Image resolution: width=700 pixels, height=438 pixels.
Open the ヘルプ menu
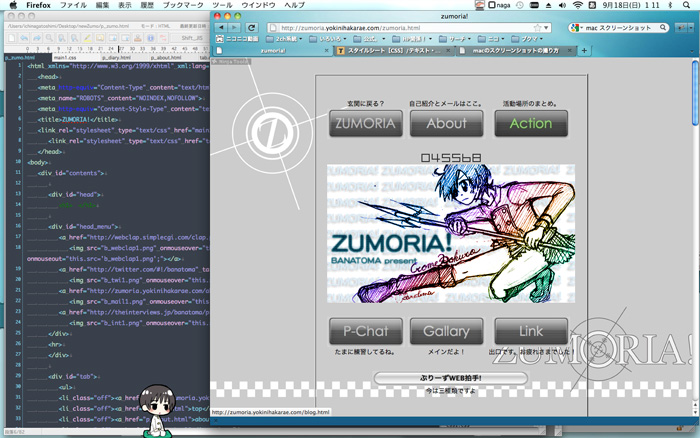click(294, 5)
